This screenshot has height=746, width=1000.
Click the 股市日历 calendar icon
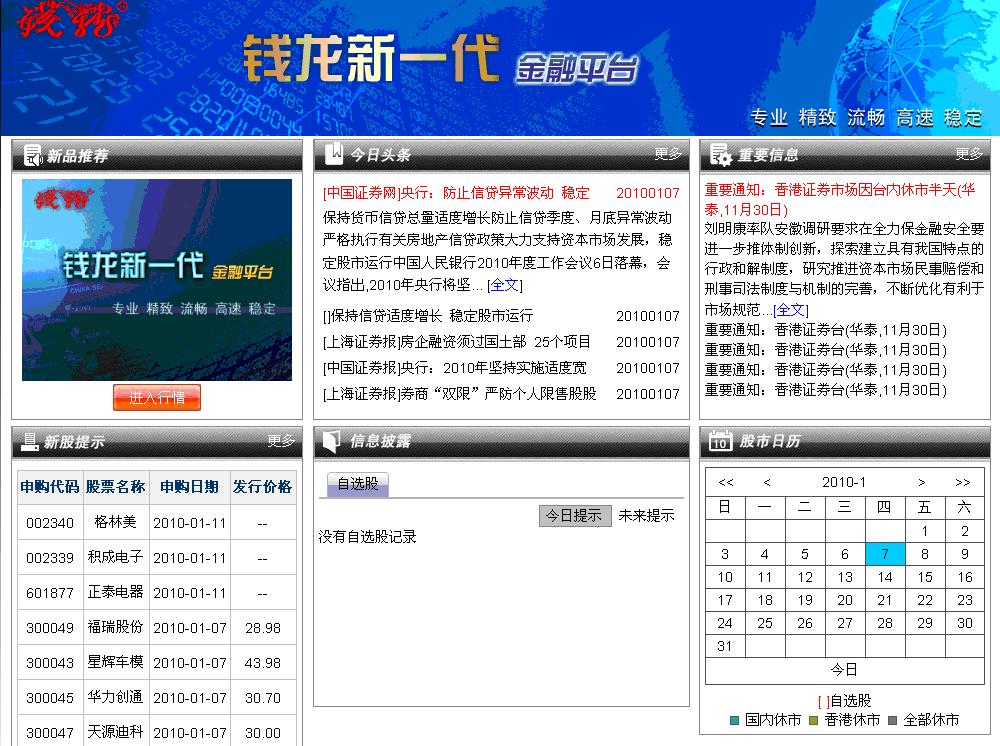point(720,441)
